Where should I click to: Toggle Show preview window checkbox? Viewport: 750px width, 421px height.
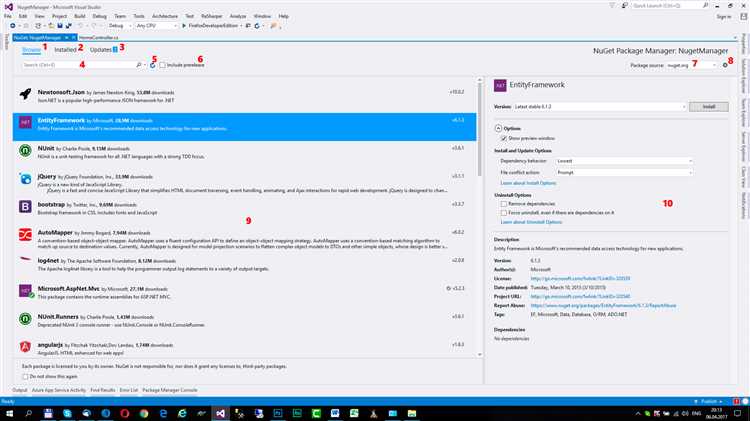tap(504, 138)
